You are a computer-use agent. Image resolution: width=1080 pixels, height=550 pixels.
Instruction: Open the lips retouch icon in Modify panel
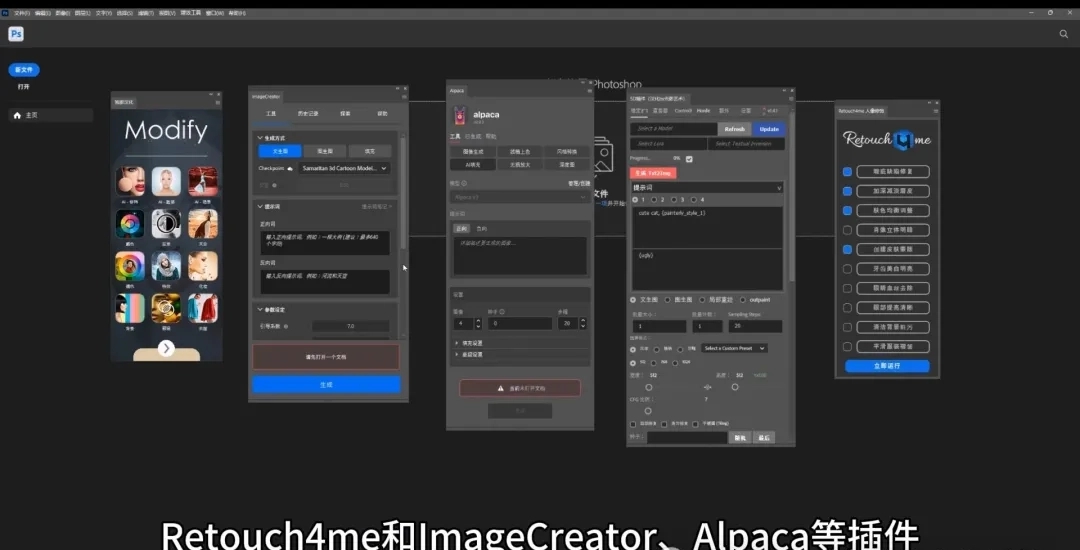point(130,181)
